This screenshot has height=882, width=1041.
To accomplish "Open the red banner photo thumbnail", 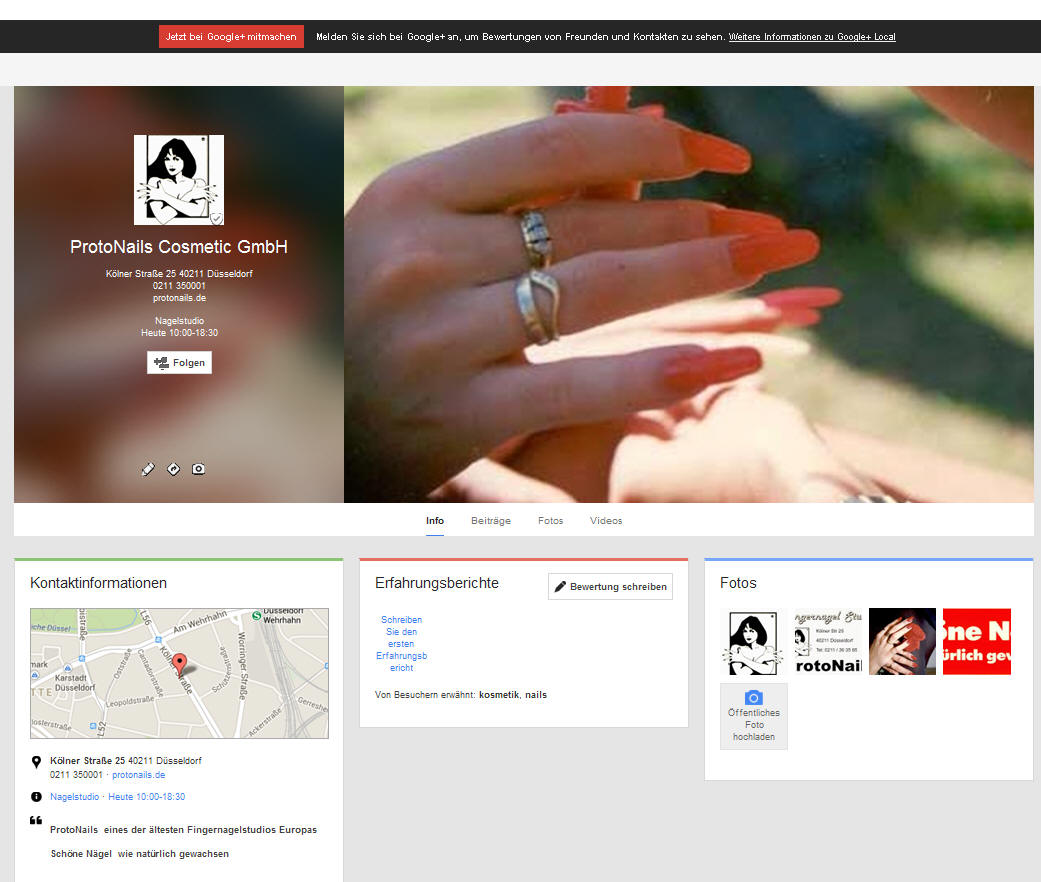I will point(976,642).
